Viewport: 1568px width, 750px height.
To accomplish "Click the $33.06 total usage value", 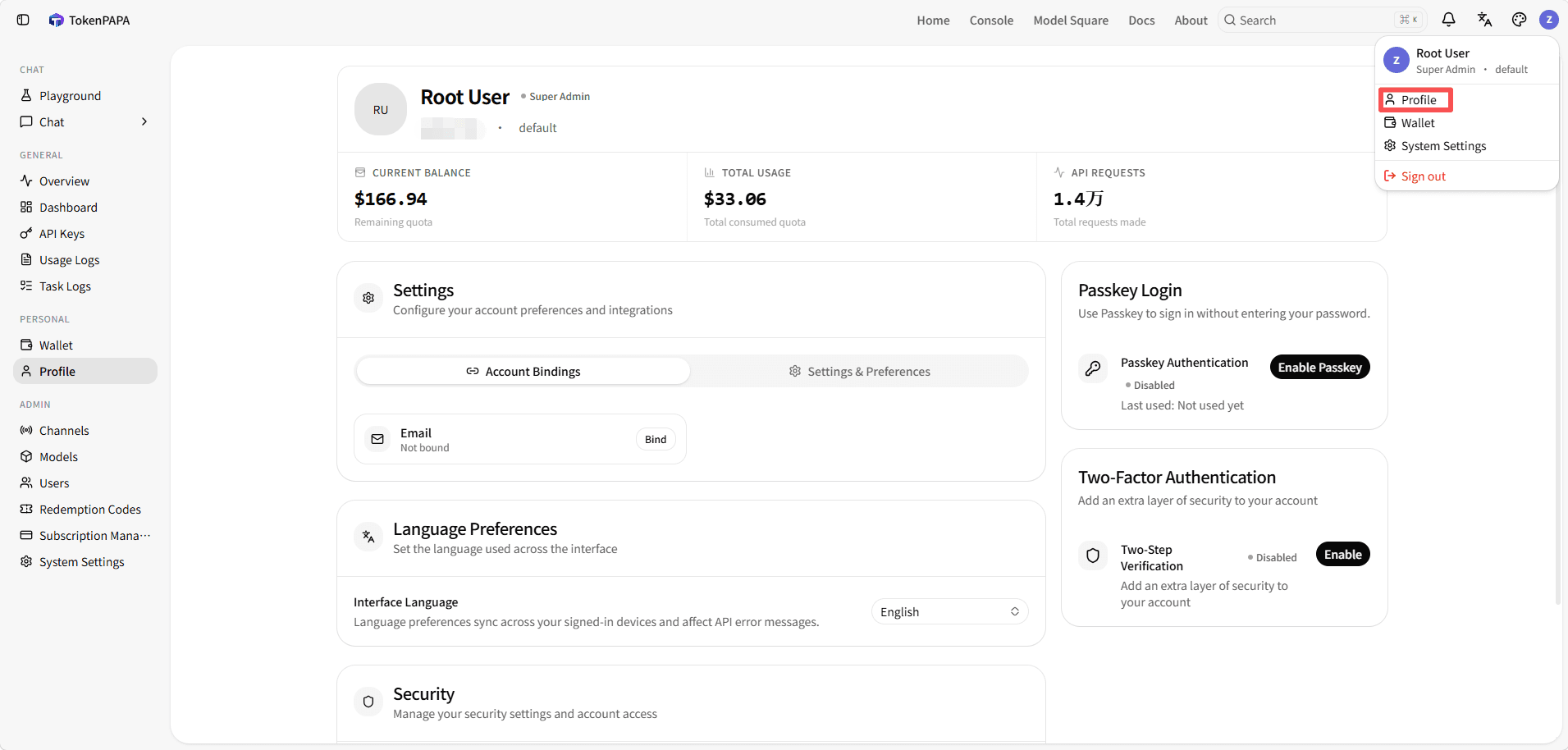I will pos(735,199).
